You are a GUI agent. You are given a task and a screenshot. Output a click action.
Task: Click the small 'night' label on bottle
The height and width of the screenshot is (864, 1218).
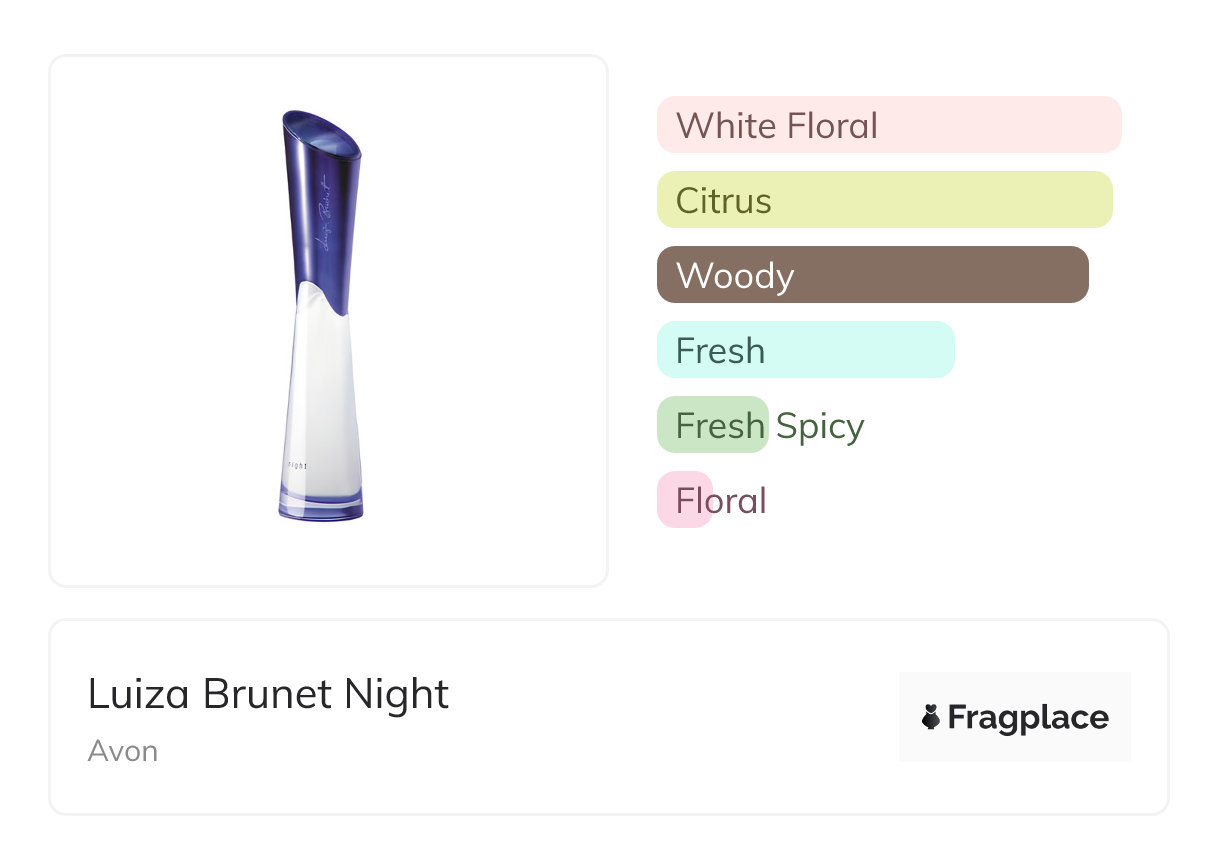(297, 466)
